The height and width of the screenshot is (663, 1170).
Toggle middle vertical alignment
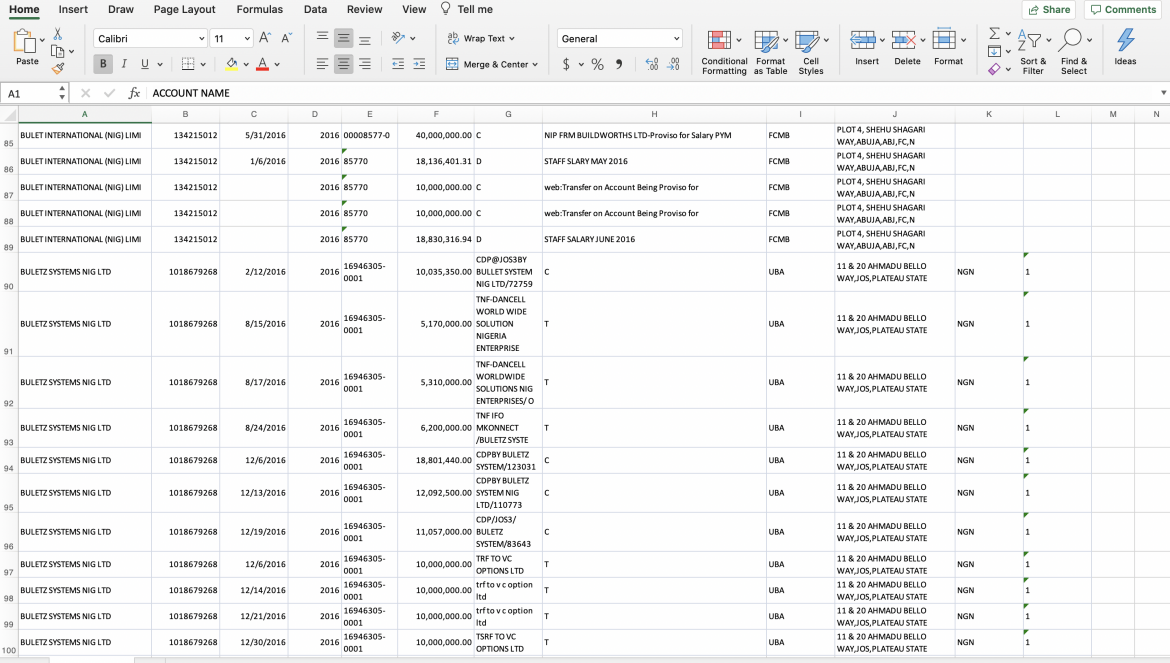(x=343, y=38)
